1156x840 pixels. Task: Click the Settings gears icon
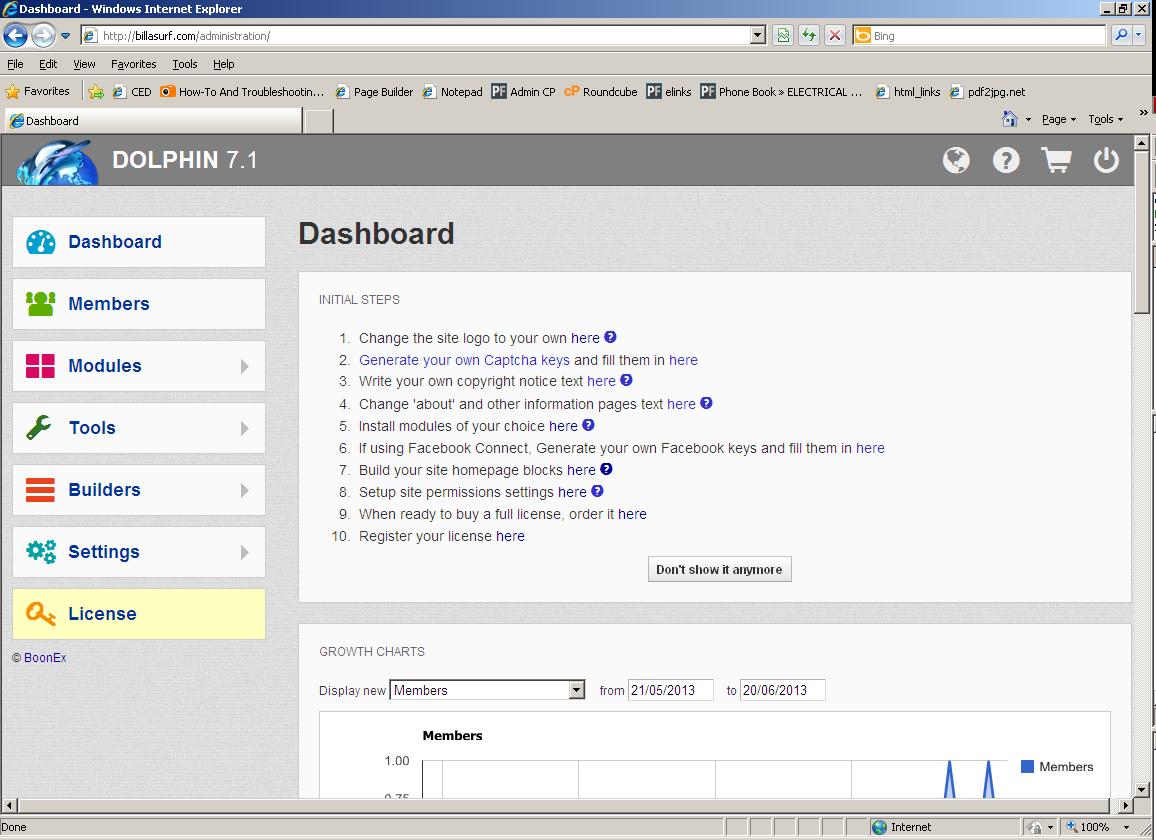tap(41, 551)
